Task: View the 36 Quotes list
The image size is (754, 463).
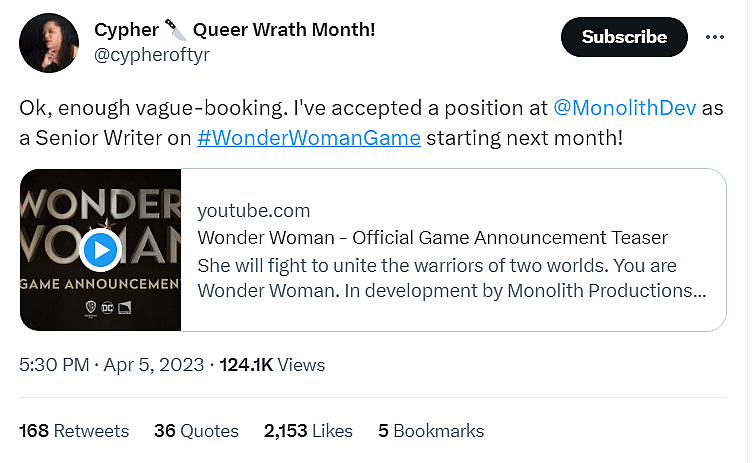Action: pyautogui.click(x=196, y=431)
